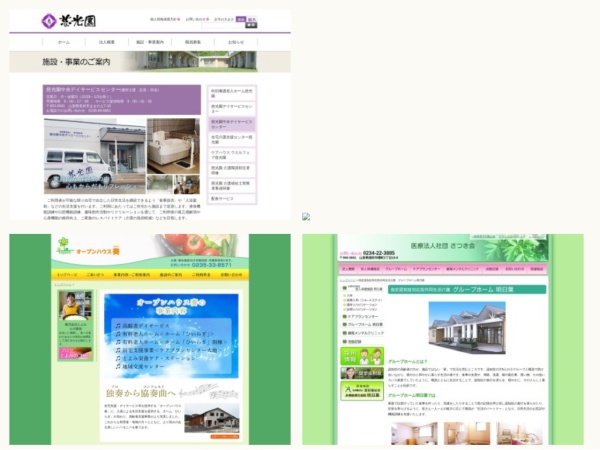Click 高齢者デイサービス in the blue sky banner

[142, 326]
